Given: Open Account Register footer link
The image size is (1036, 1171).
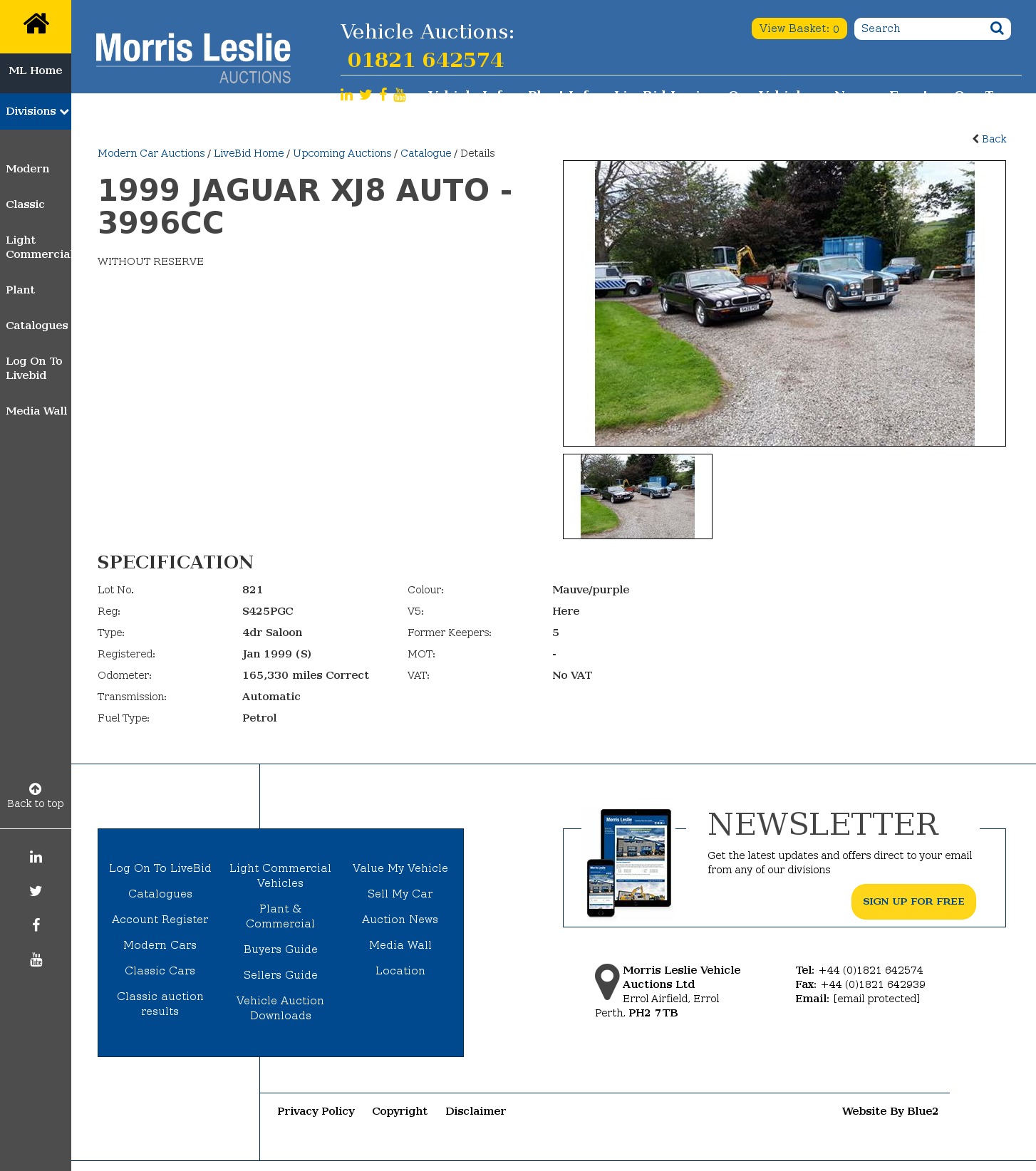Looking at the screenshot, I should [160, 920].
